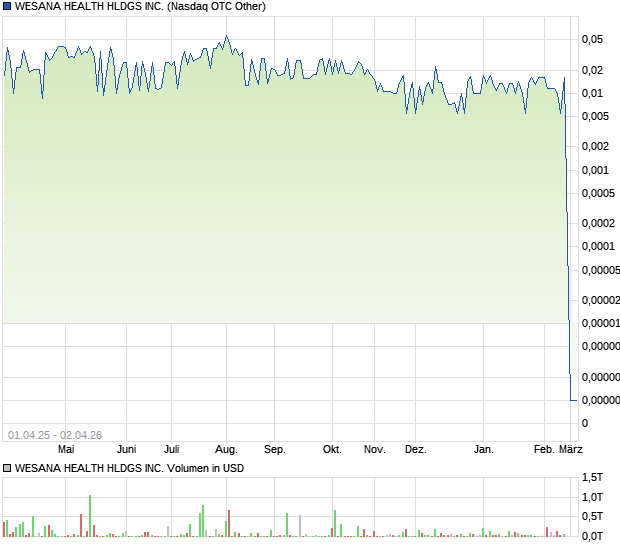
Task: Click the März month label
Action: (571, 450)
